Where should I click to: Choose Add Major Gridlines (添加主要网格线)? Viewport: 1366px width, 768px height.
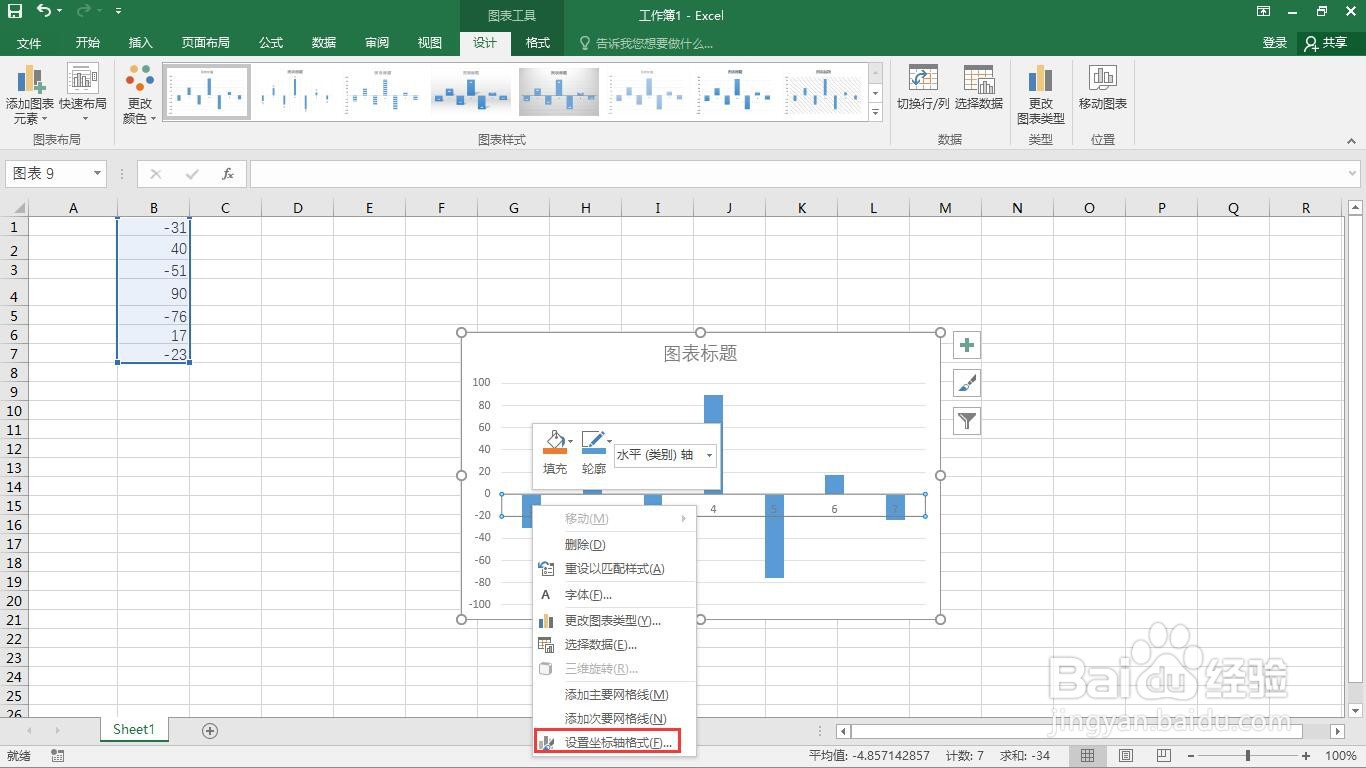pyautogui.click(x=614, y=695)
